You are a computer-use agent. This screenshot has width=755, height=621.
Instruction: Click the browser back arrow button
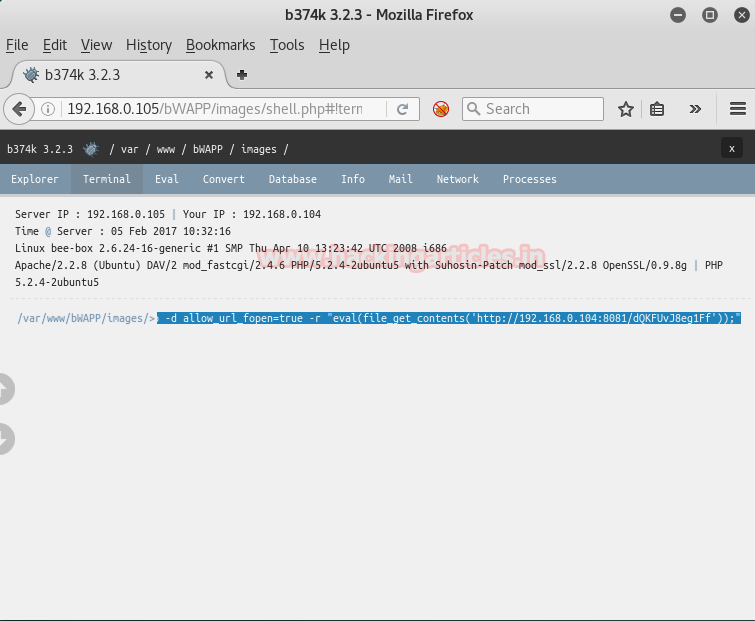click(x=19, y=109)
